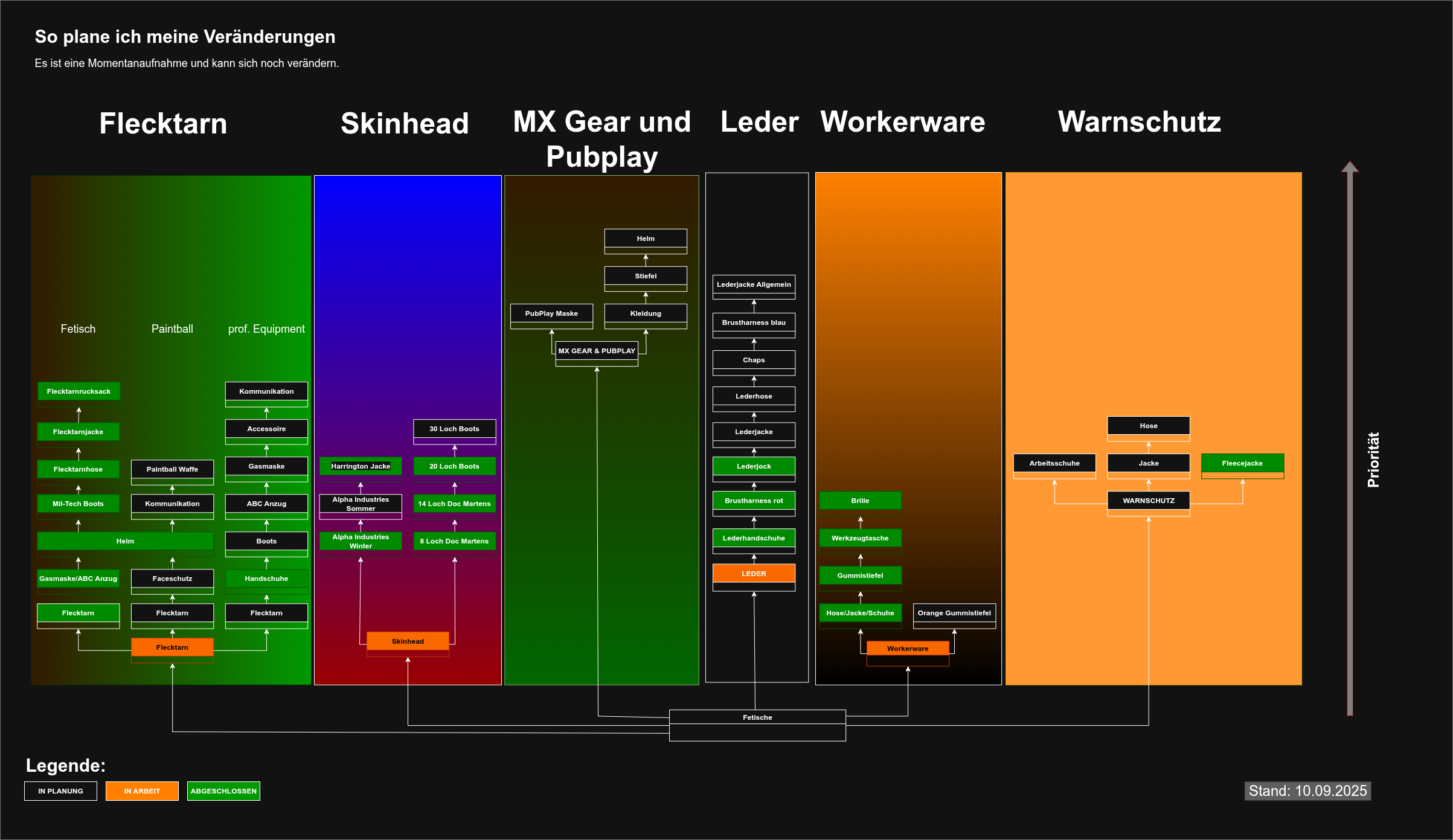Click the orange Skinhead root node
1453x840 pixels.
point(408,641)
